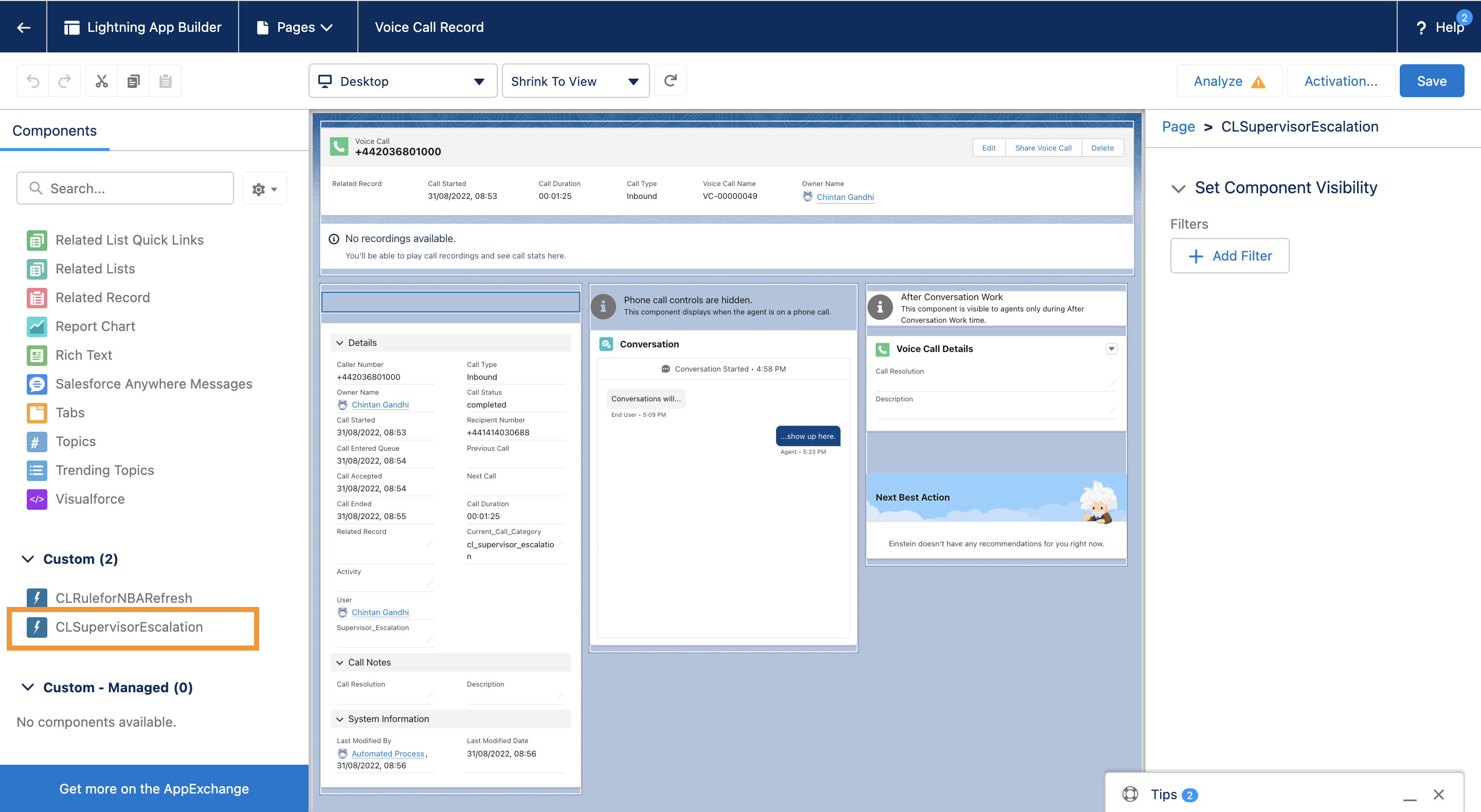The image size is (1481, 812).
Task: Click the Lightning App Builder header item
Action: point(142,27)
